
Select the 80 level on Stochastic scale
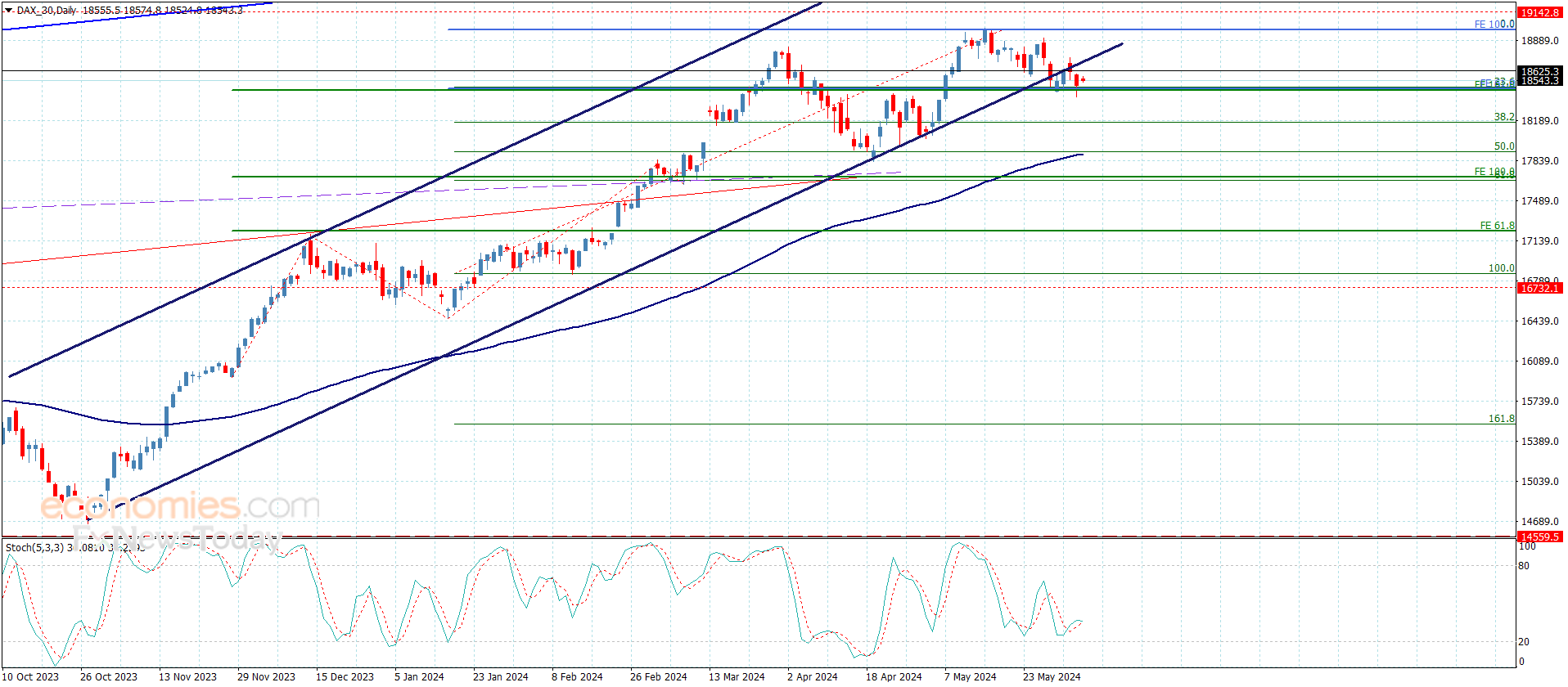[1524, 566]
